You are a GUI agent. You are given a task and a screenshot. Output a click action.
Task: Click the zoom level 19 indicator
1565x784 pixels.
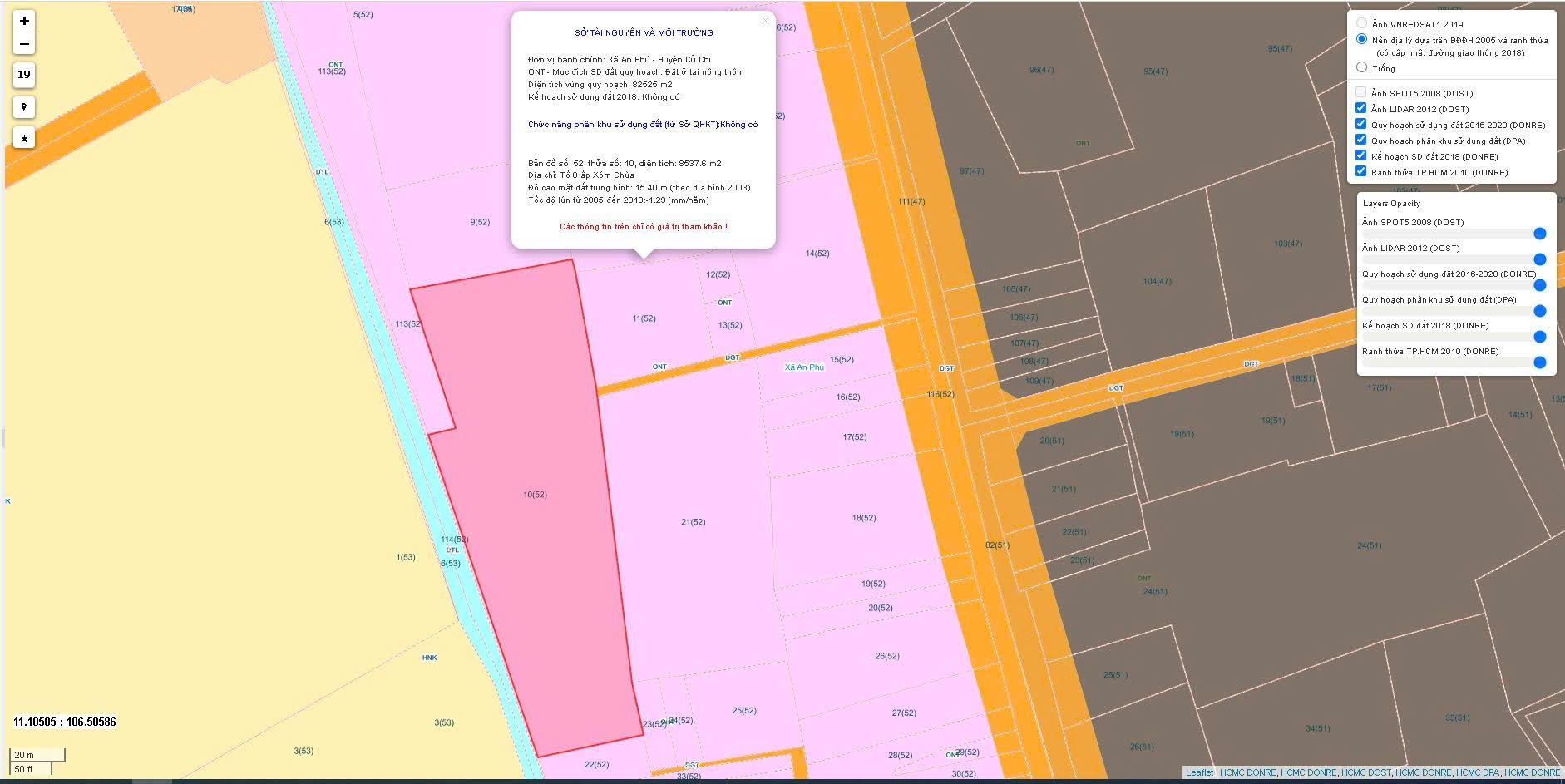tap(24, 75)
